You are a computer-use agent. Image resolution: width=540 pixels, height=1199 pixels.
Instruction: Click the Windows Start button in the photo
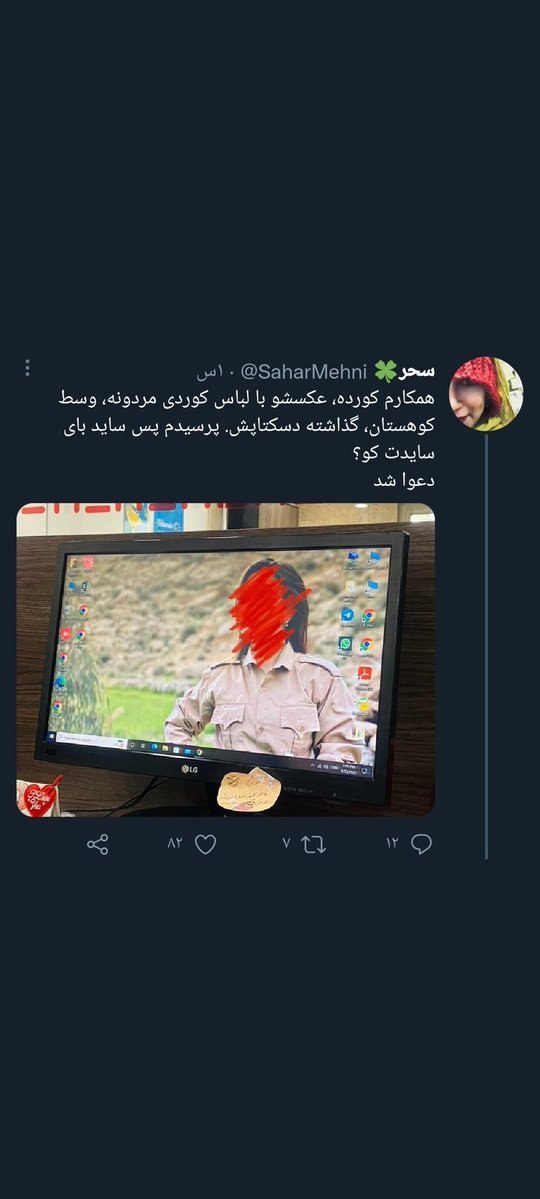tap(53, 738)
